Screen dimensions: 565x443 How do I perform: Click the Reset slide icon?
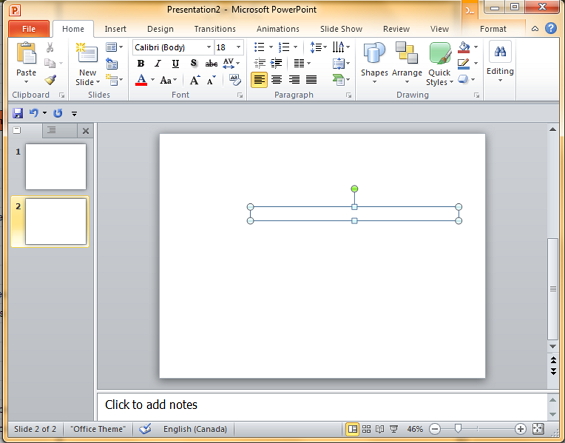click(112, 64)
